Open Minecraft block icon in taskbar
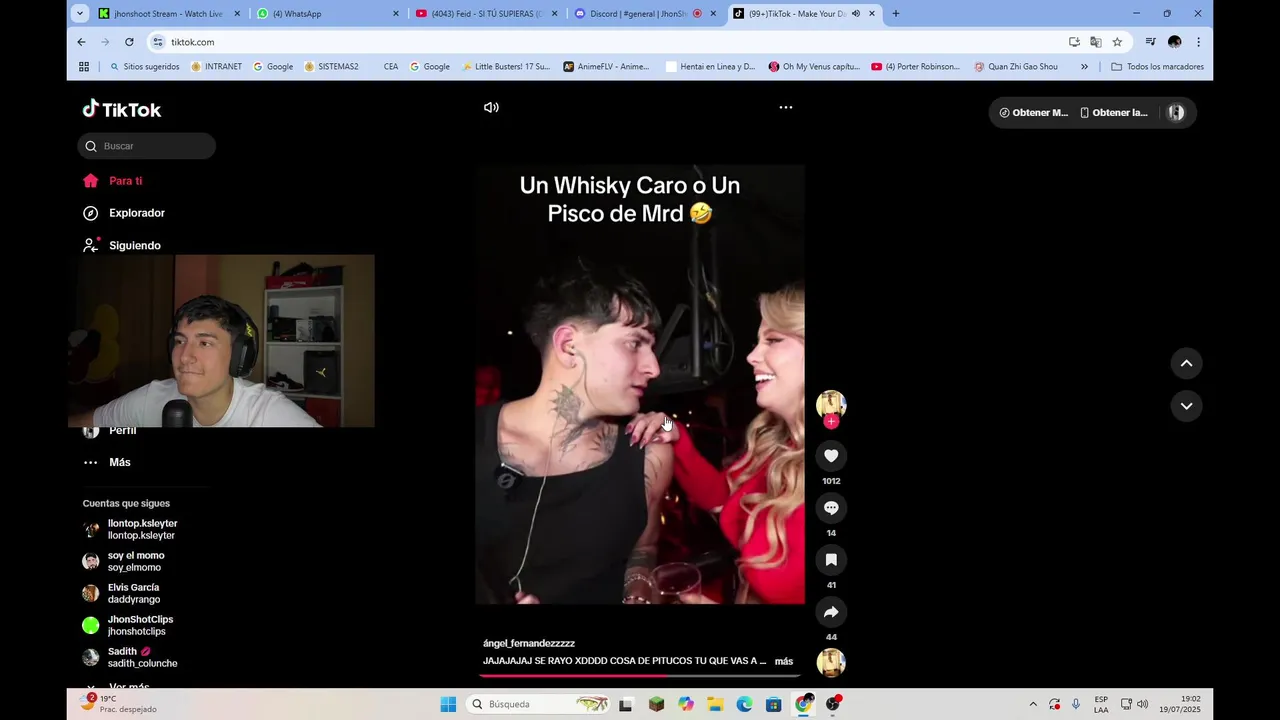The height and width of the screenshot is (720, 1280). [656, 704]
